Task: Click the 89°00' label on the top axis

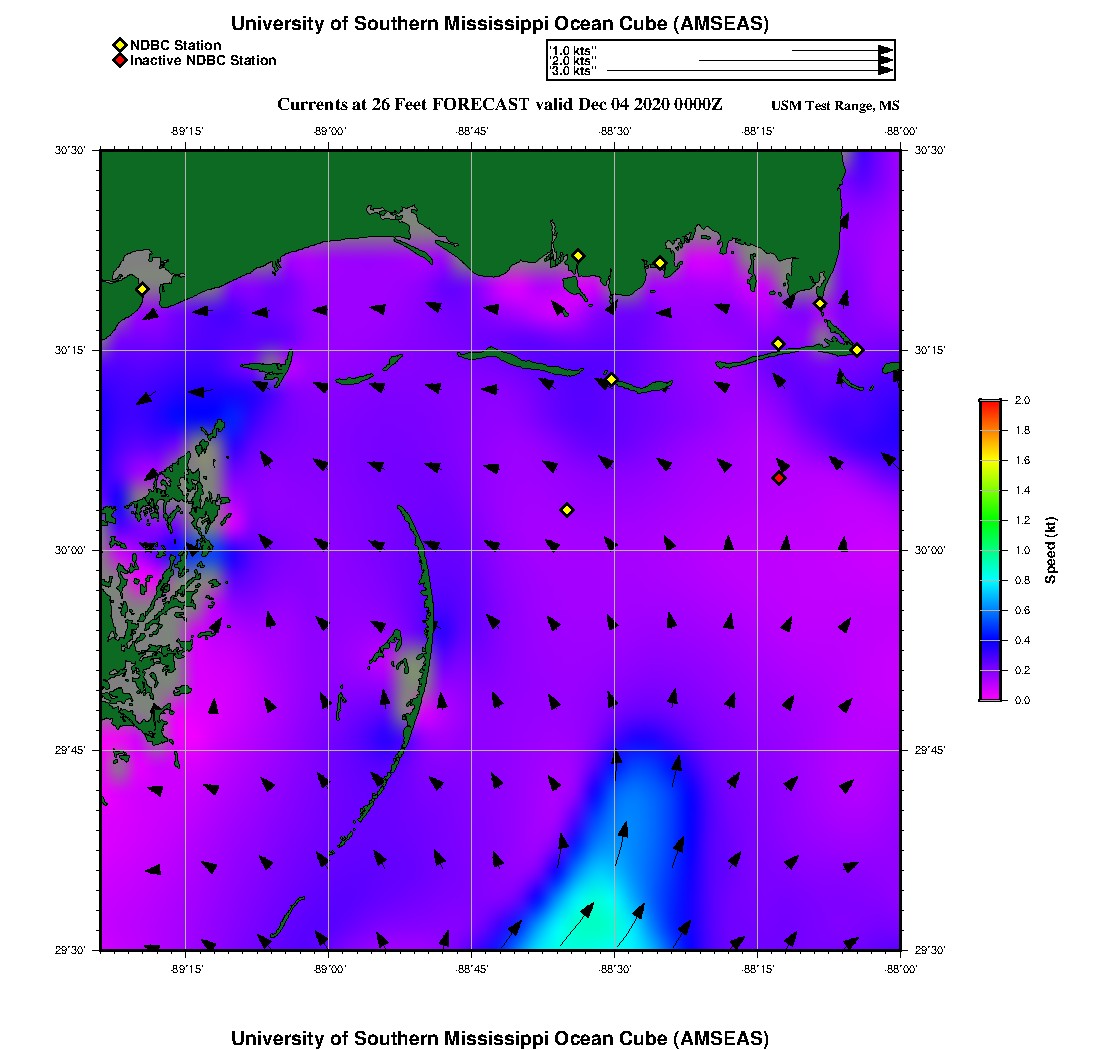Action: (329, 131)
